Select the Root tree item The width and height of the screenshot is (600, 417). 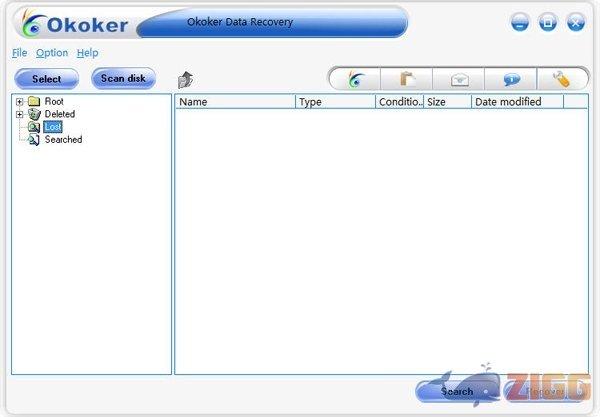pyautogui.click(x=54, y=101)
